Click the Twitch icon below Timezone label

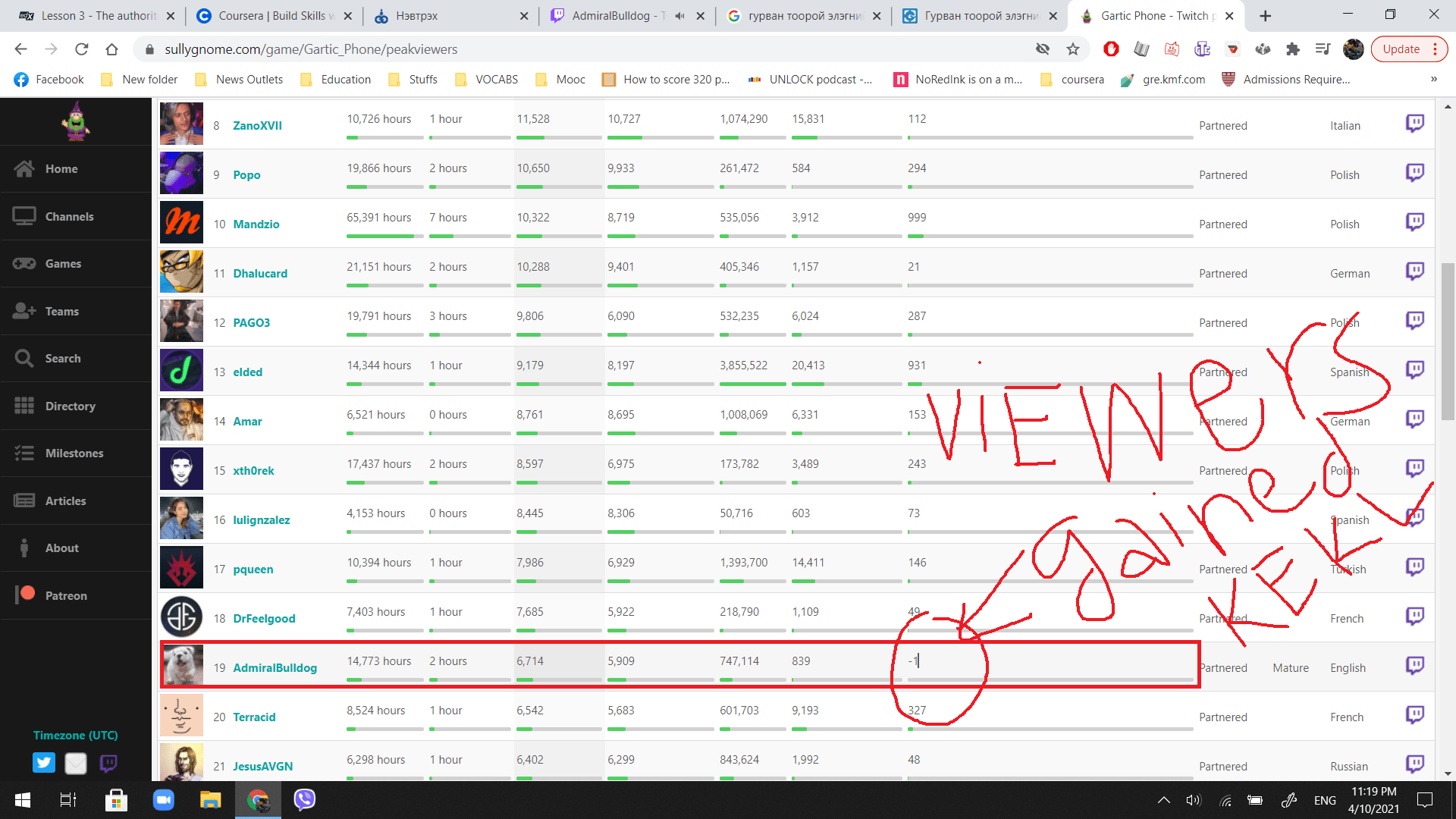click(108, 763)
